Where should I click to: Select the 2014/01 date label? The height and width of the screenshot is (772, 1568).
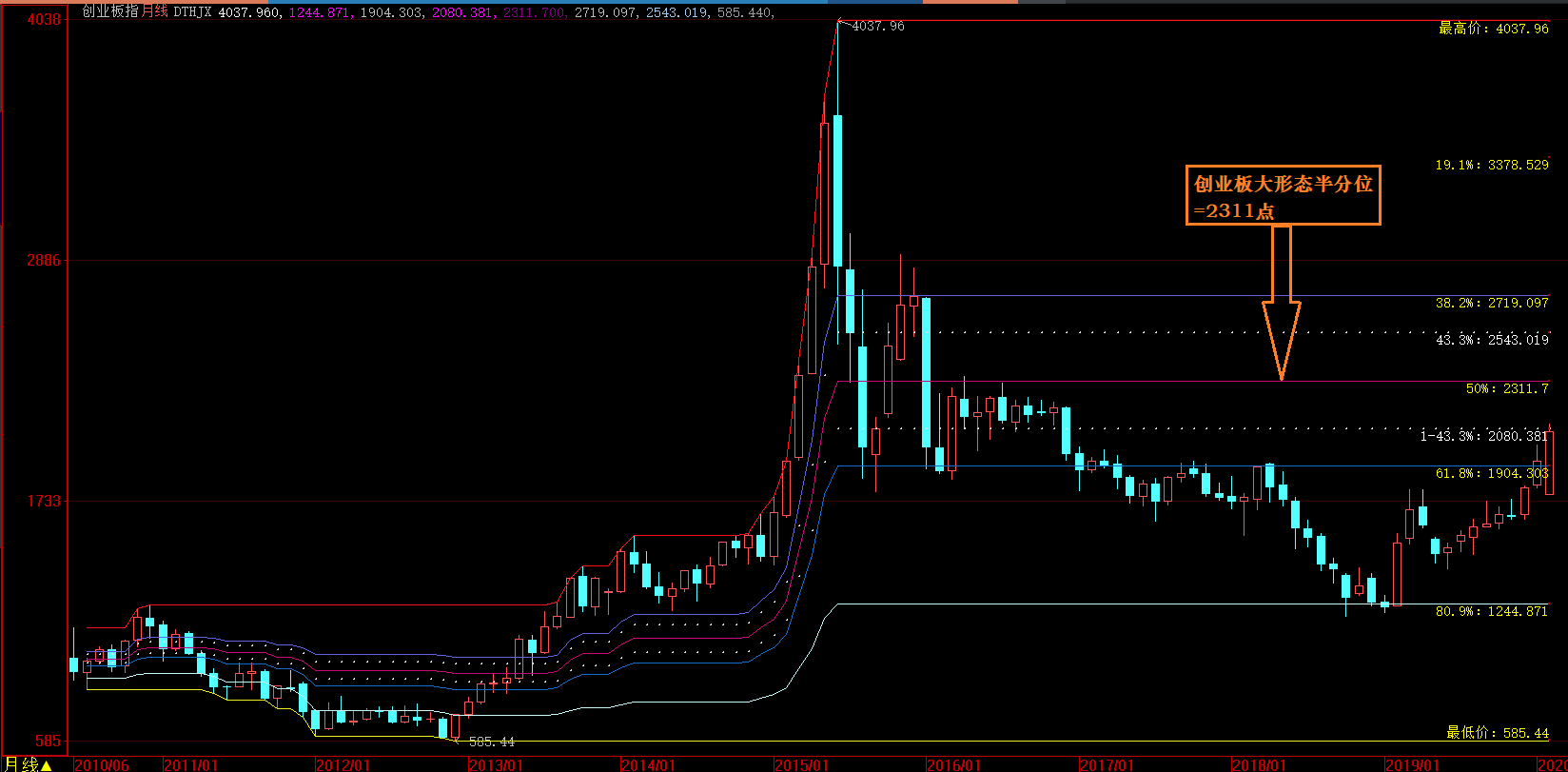coord(649,765)
